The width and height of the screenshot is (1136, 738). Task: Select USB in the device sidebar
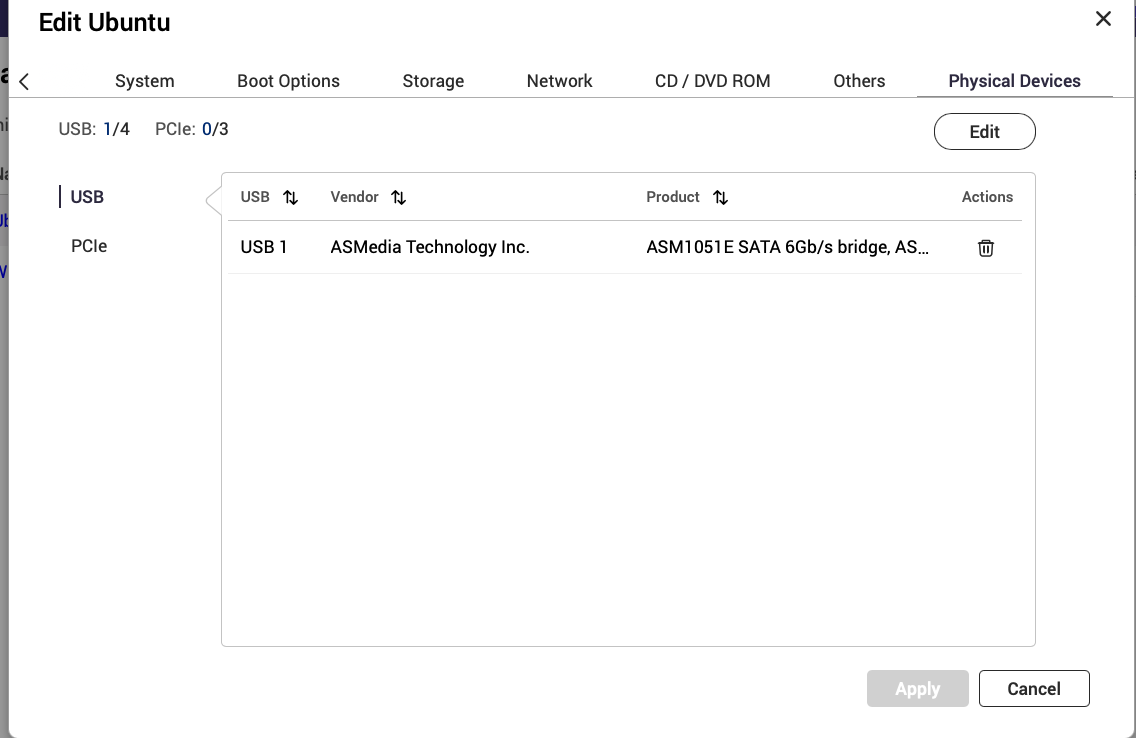(x=87, y=197)
